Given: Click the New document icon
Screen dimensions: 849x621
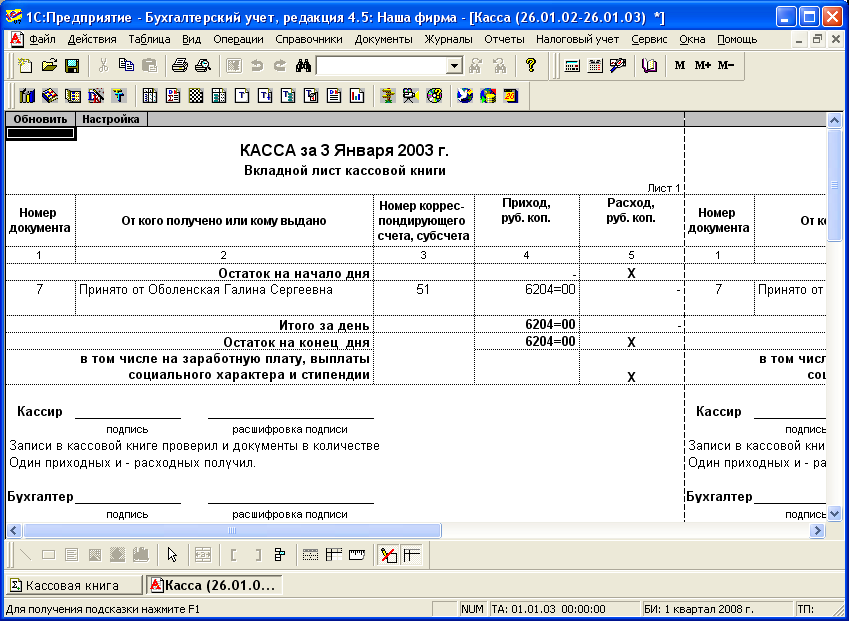Looking at the screenshot, I should [25, 66].
